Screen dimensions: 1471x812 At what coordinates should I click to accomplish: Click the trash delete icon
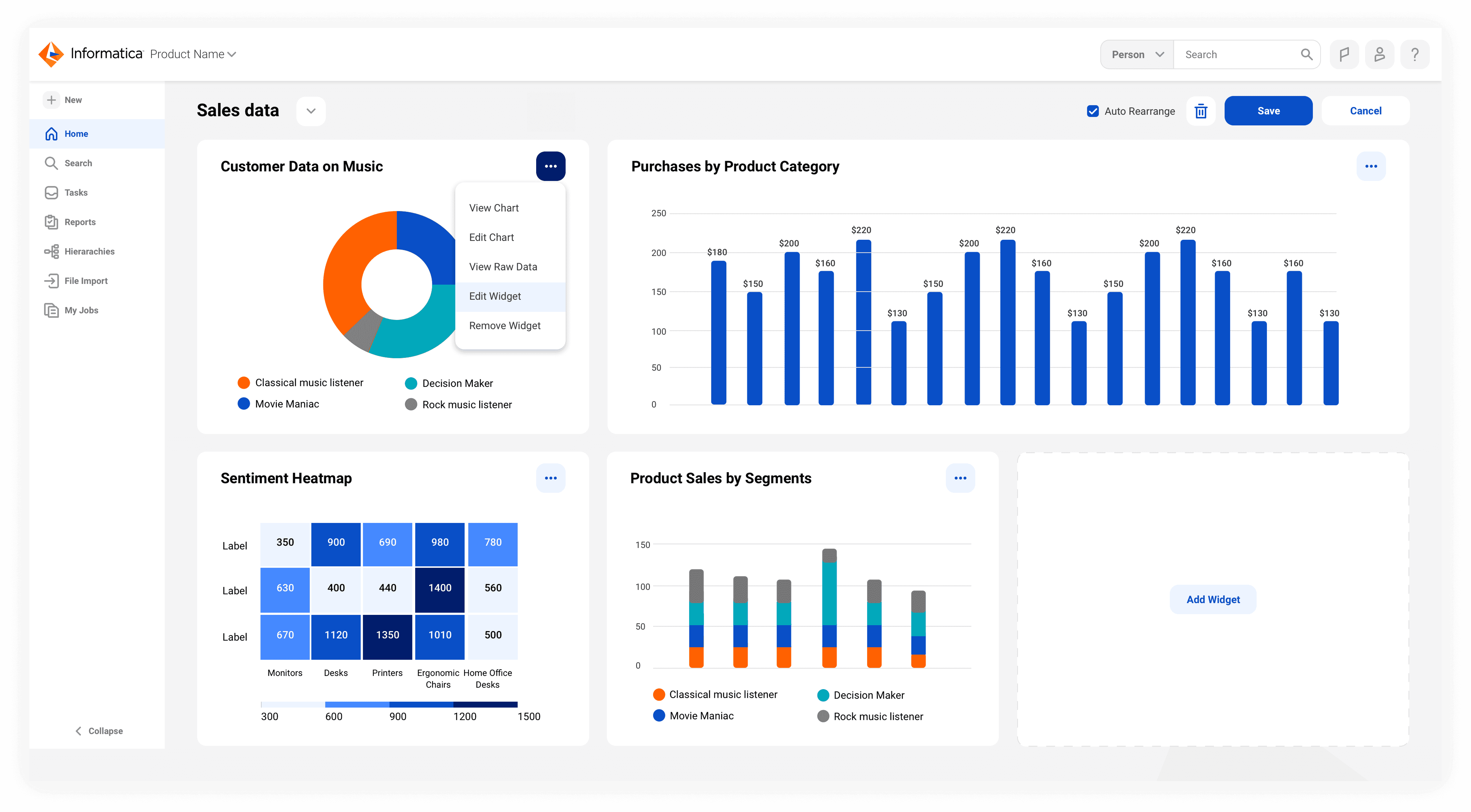(x=1200, y=111)
